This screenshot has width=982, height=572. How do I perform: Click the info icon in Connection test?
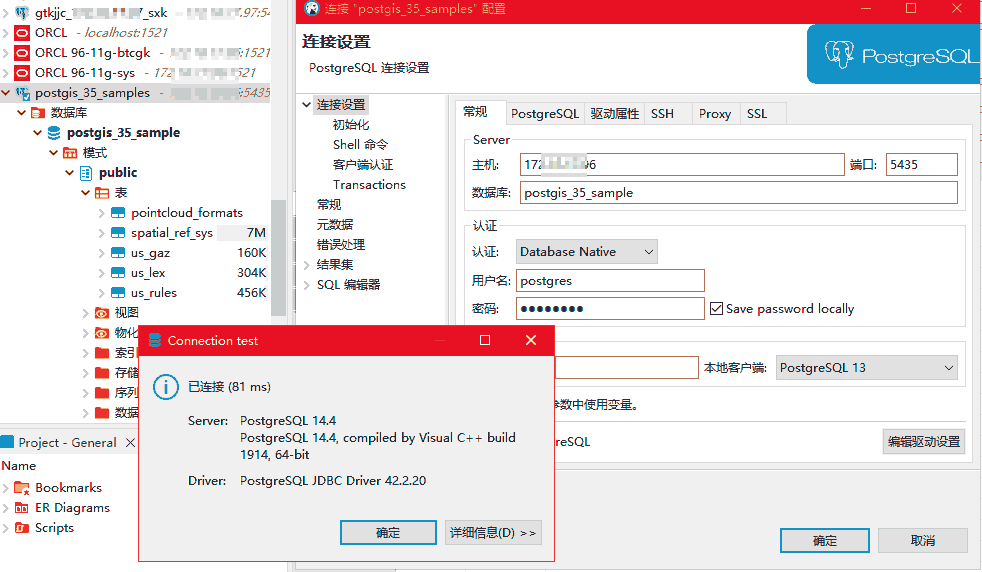tap(166, 387)
